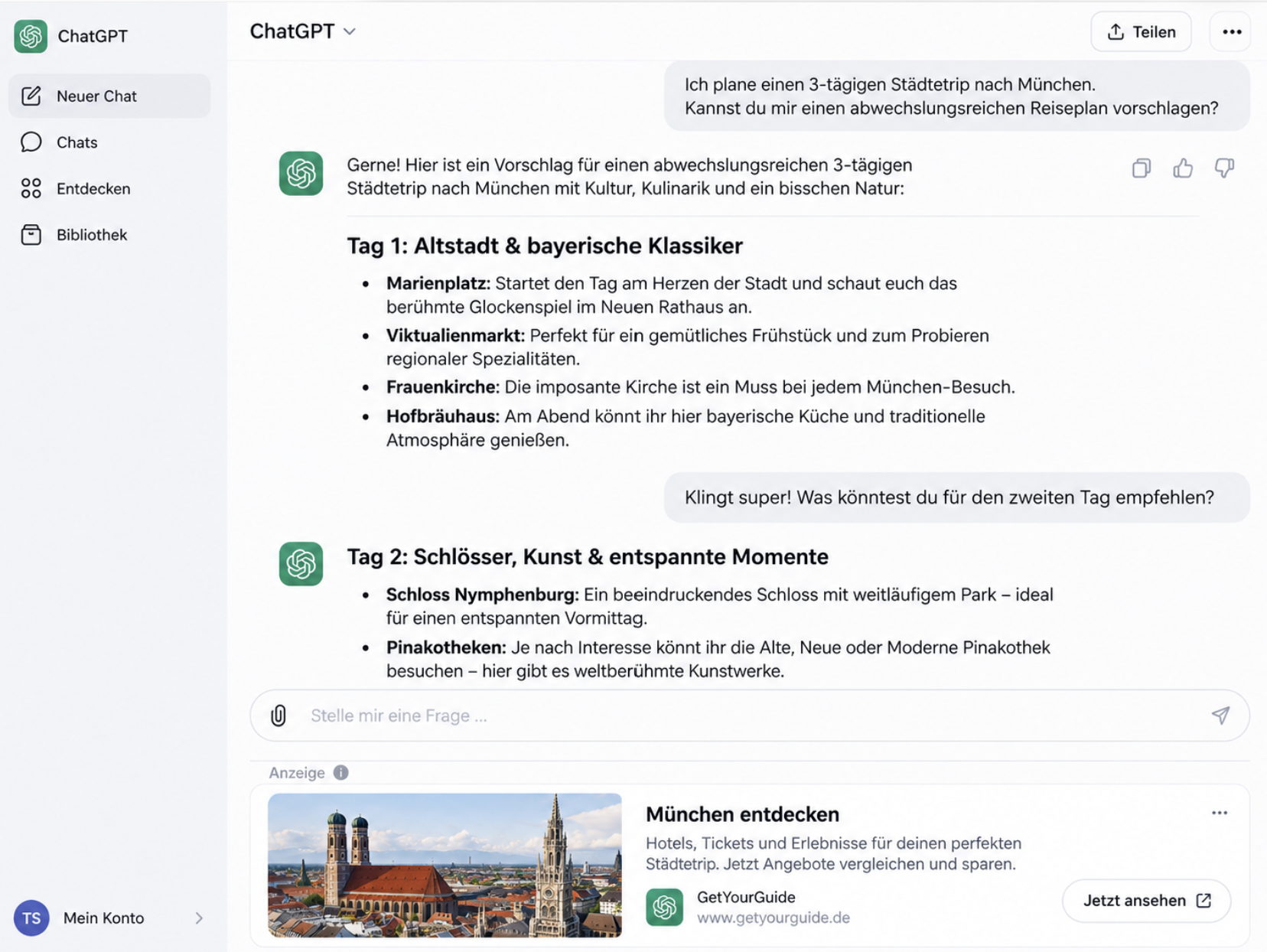1267x952 pixels.
Task: Open the top-right three-dot options menu
Action: pyautogui.click(x=1231, y=31)
